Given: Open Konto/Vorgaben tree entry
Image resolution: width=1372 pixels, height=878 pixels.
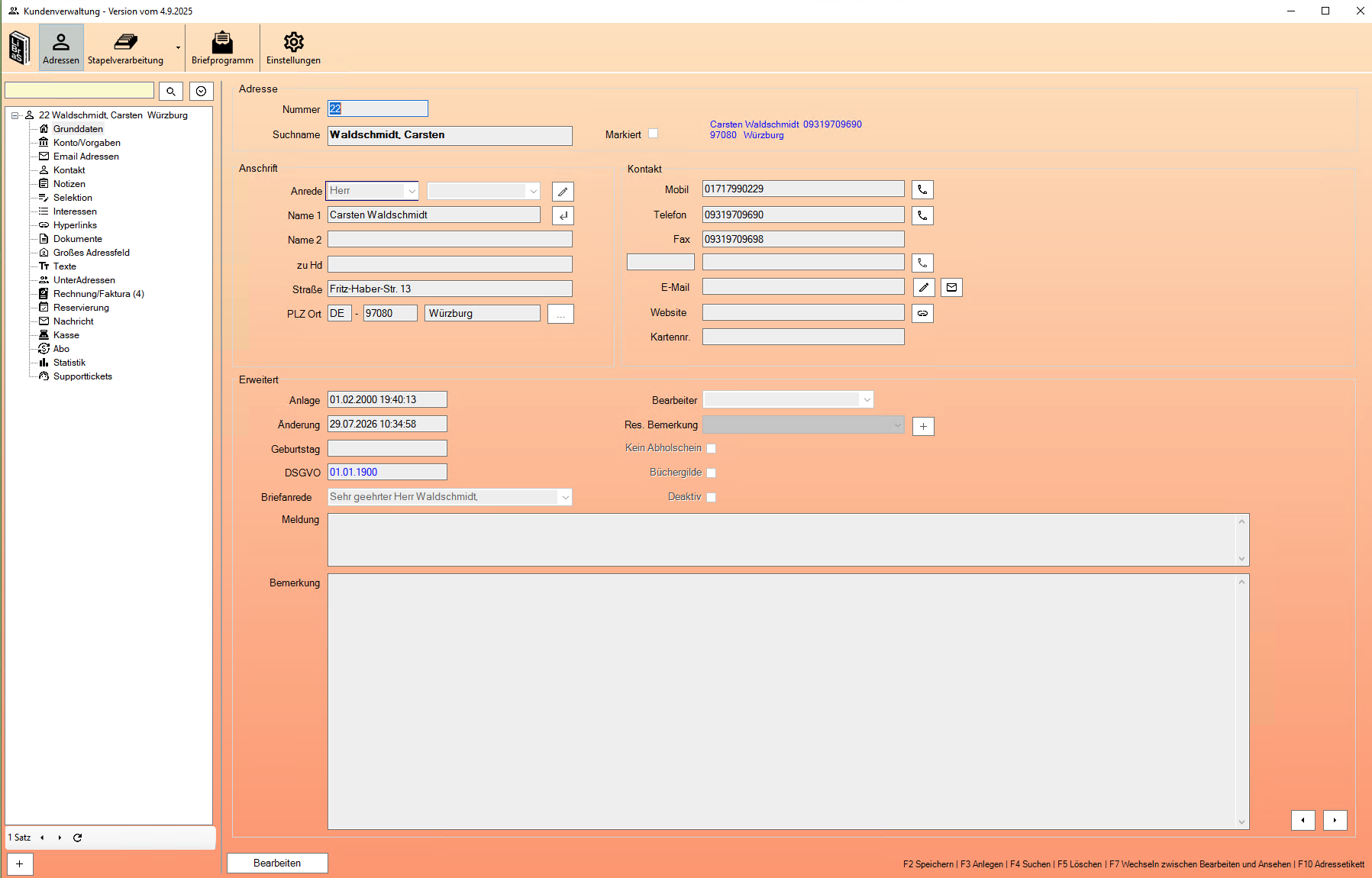Looking at the screenshot, I should [86, 143].
